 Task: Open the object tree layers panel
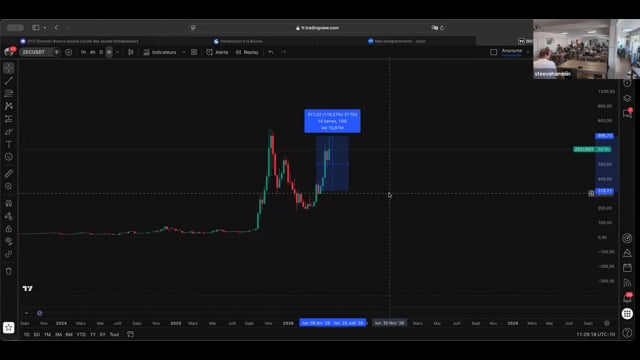tap(627, 98)
